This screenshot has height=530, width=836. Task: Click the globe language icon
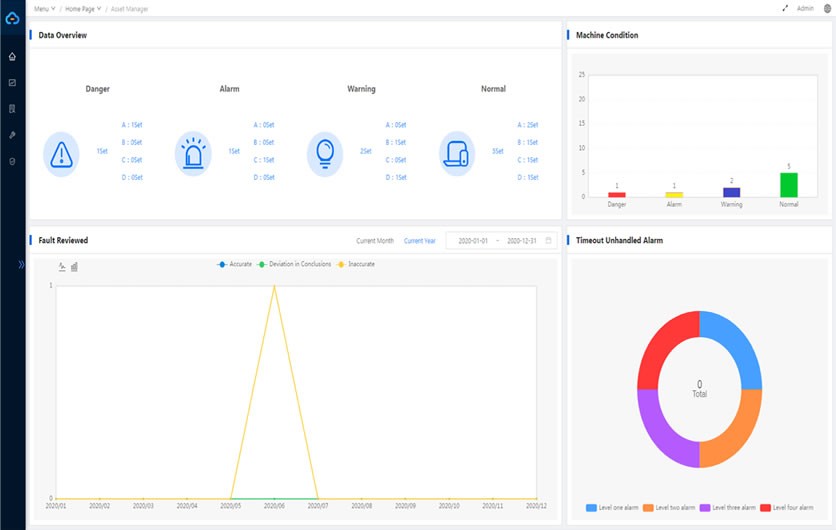826,8
